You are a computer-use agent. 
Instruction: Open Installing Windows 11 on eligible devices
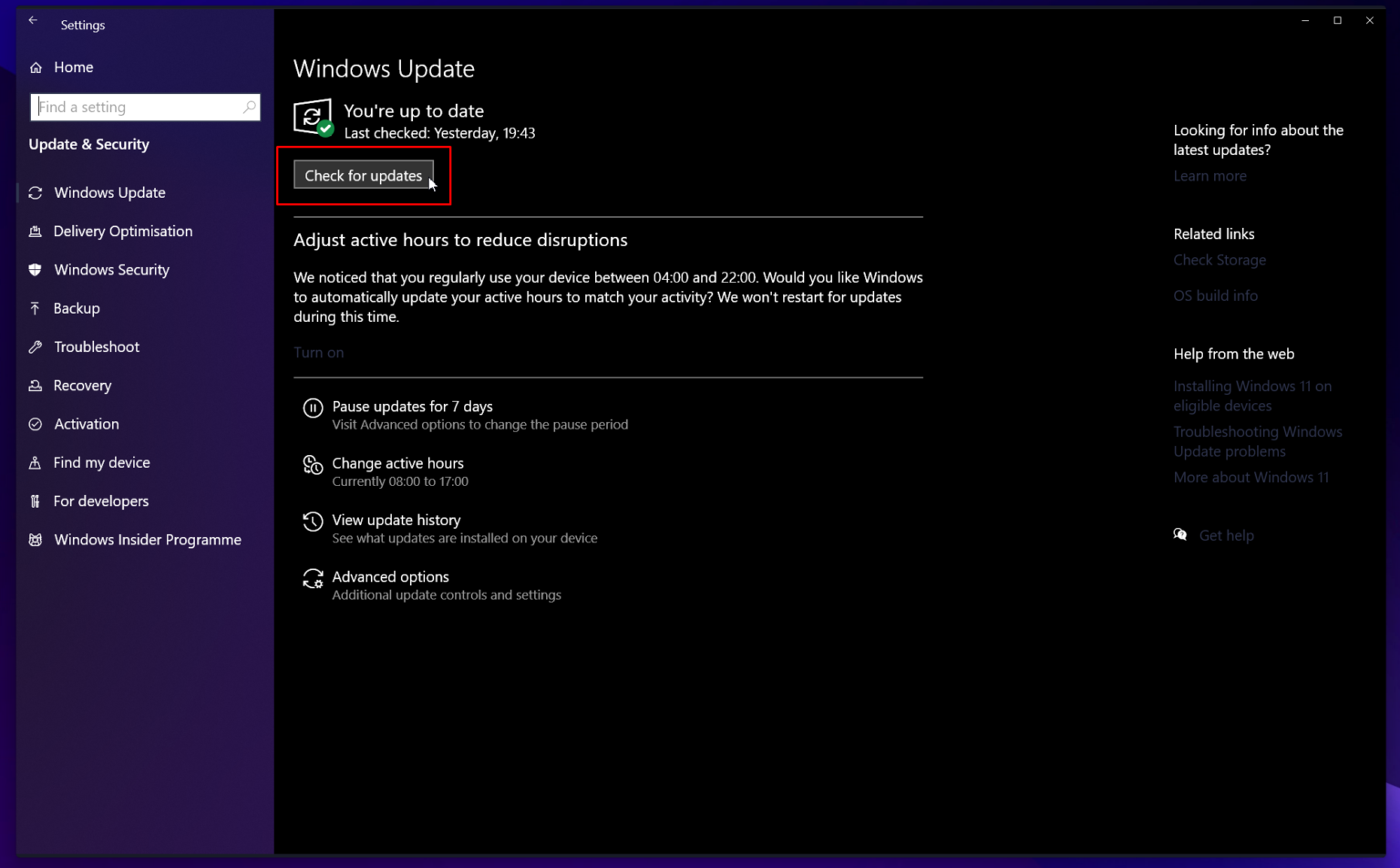coord(1252,396)
